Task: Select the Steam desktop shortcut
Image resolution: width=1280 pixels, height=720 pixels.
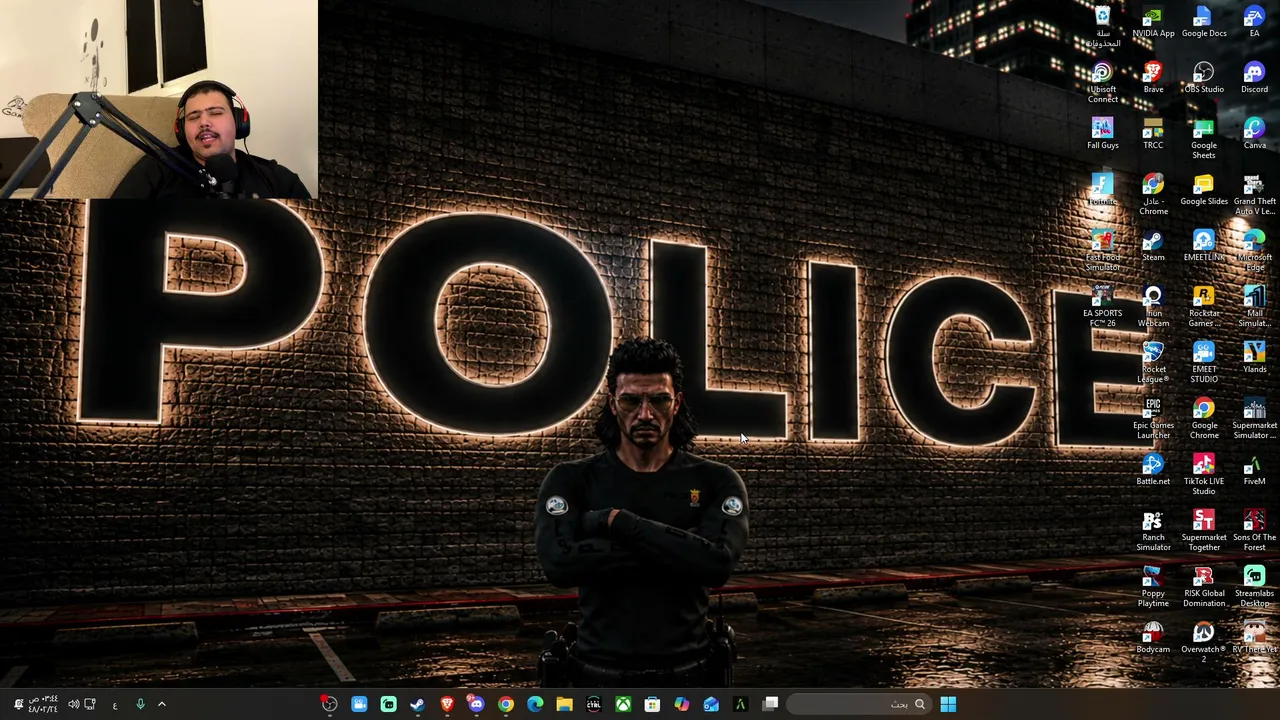Action: point(1153,247)
